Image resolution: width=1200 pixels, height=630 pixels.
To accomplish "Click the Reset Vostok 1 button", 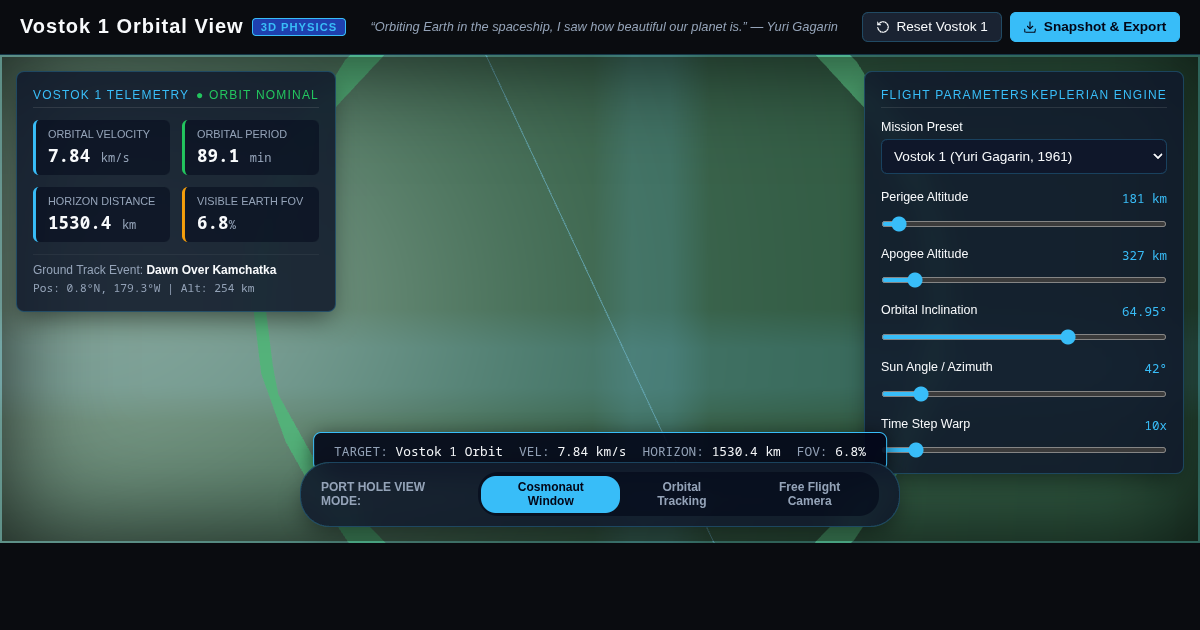I will tap(932, 27).
